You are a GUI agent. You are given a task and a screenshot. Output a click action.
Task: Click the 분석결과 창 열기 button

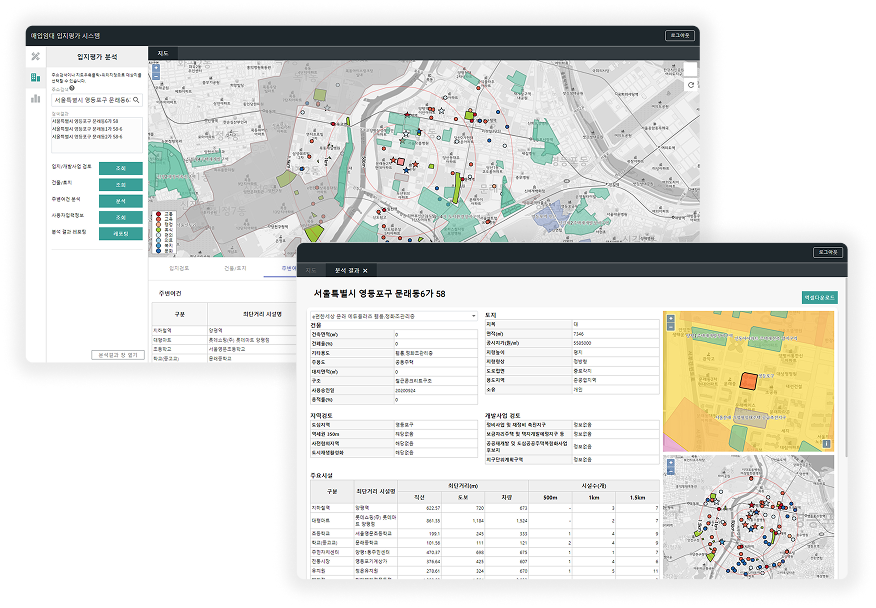117,354
